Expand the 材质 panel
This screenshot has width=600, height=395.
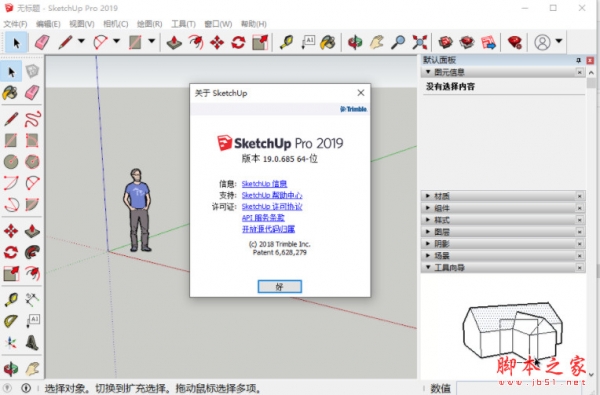503,196
